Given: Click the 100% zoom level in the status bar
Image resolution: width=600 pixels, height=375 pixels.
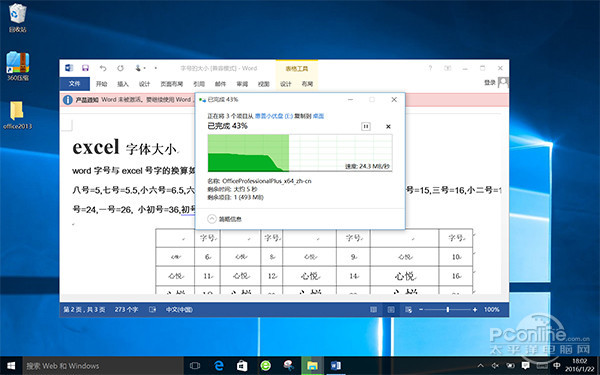Looking at the screenshot, I should [492, 310].
